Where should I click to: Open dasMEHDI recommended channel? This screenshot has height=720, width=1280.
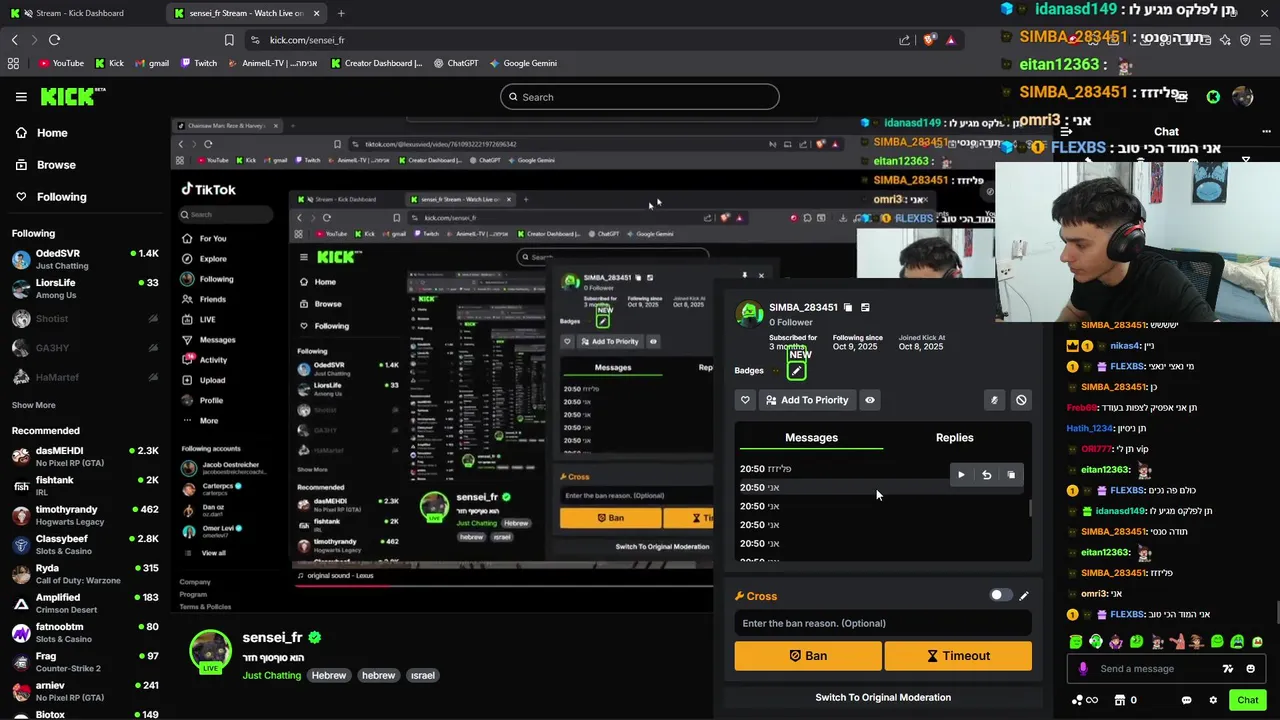85,457
